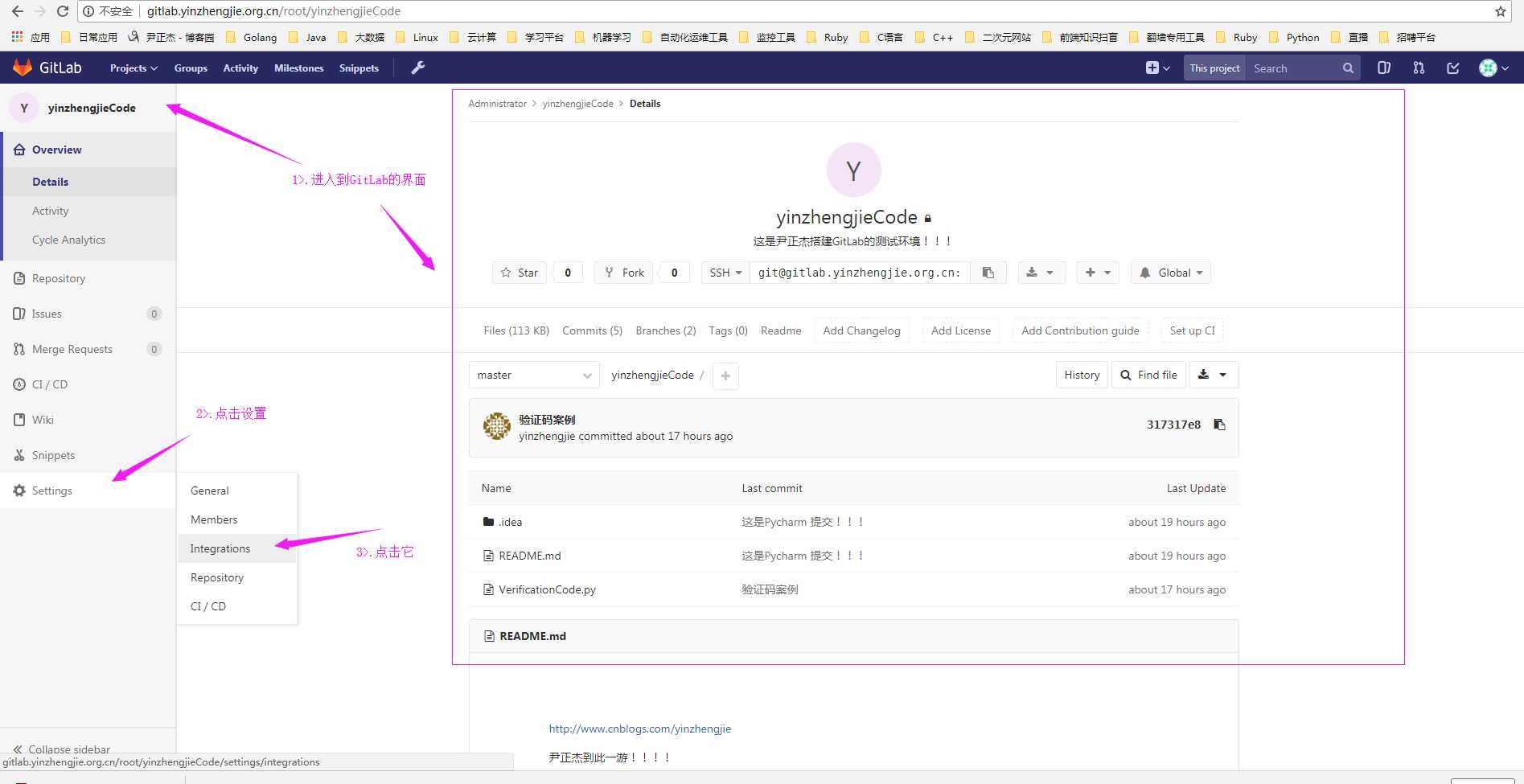
Task: Click Add Changelog button
Action: pos(861,330)
